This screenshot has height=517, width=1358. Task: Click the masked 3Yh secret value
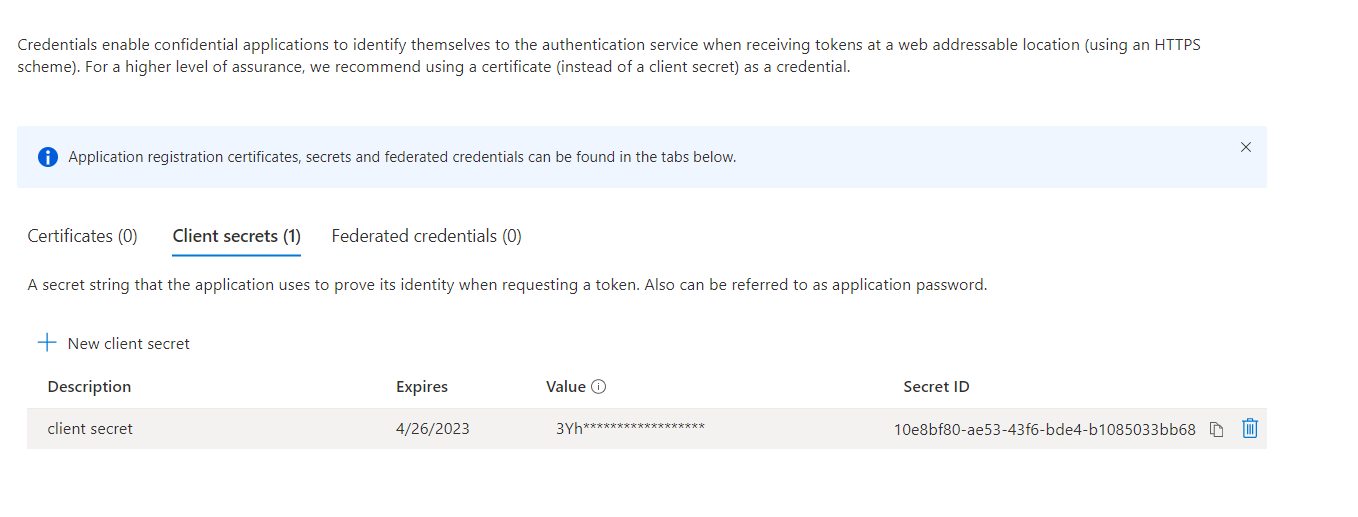tap(630, 429)
